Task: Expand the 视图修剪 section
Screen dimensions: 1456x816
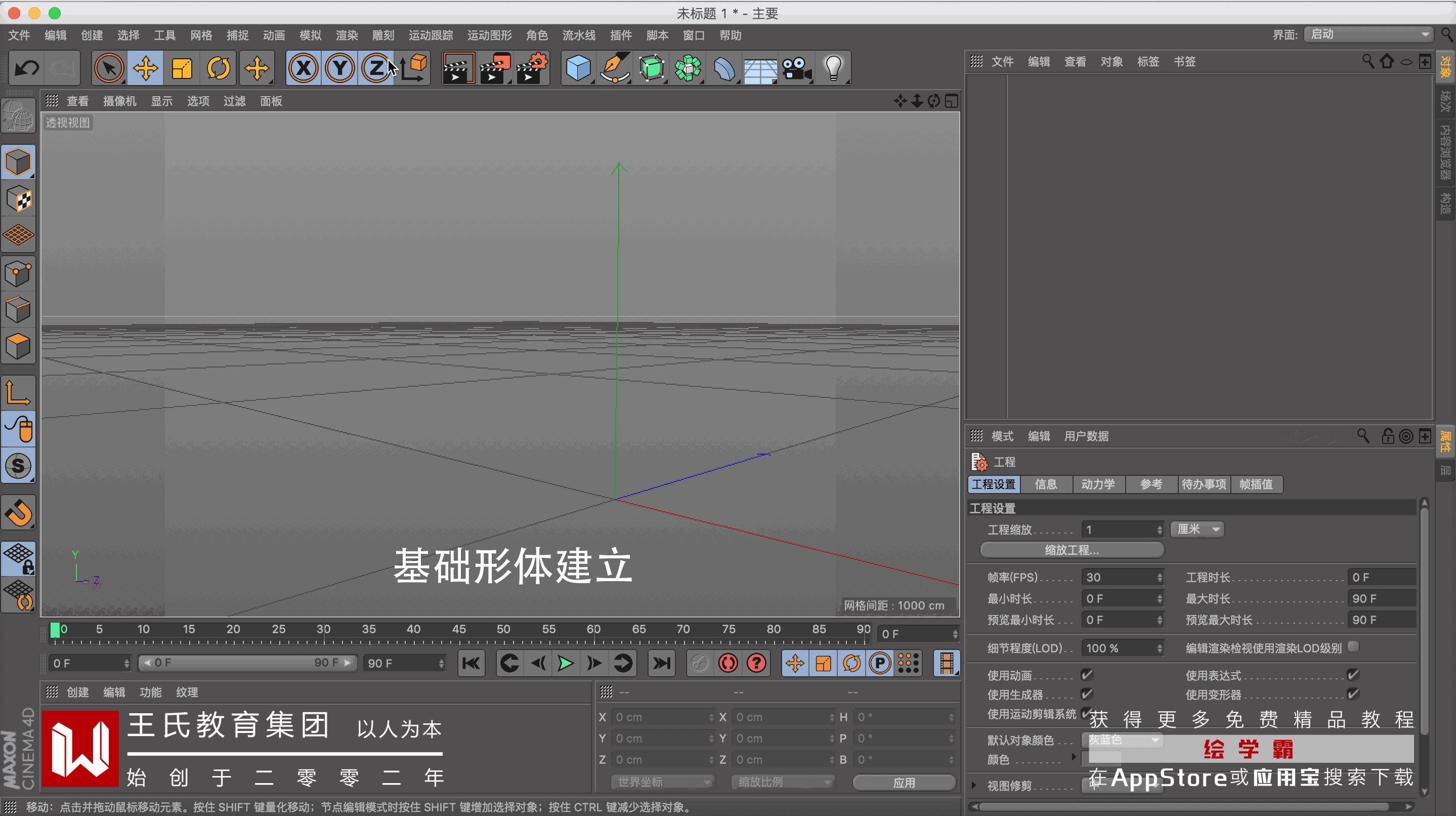Action: tap(974, 785)
